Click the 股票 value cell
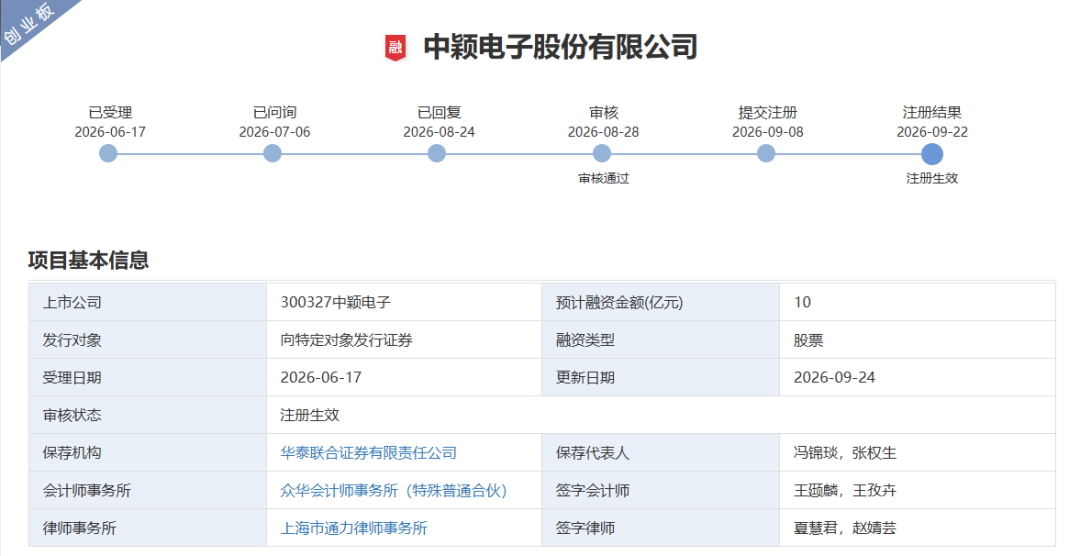 tap(917, 340)
